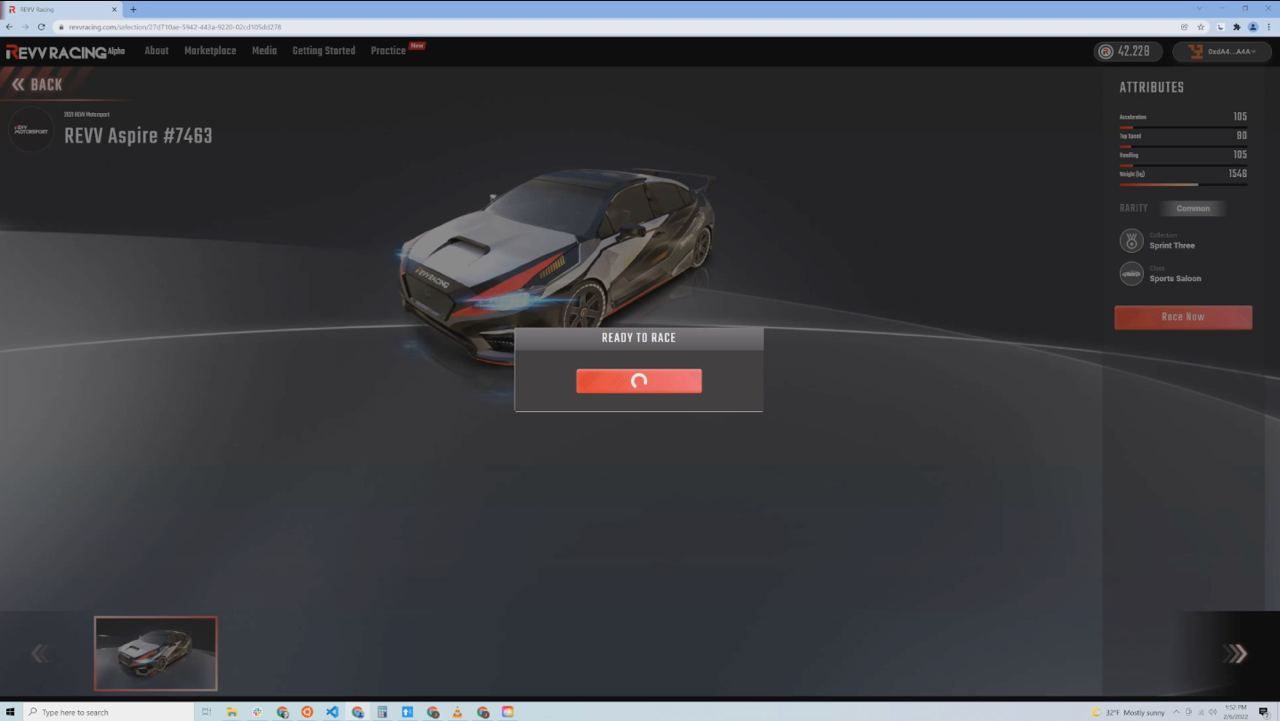
Task: Open the Windows Start menu
Action: click(10, 712)
